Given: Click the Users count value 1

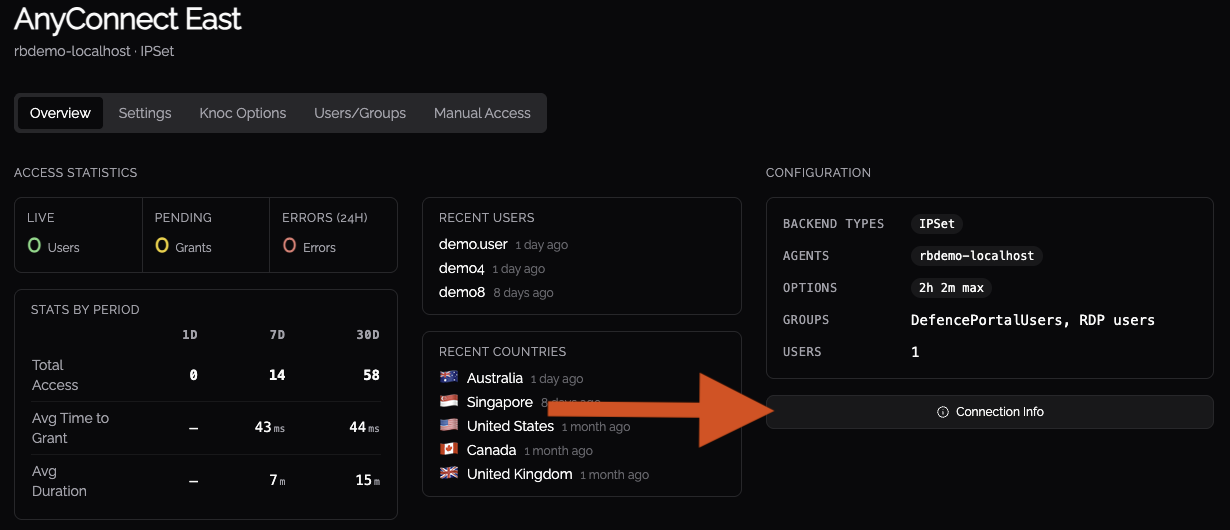Looking at the screenshot, I should click(915, 352).
